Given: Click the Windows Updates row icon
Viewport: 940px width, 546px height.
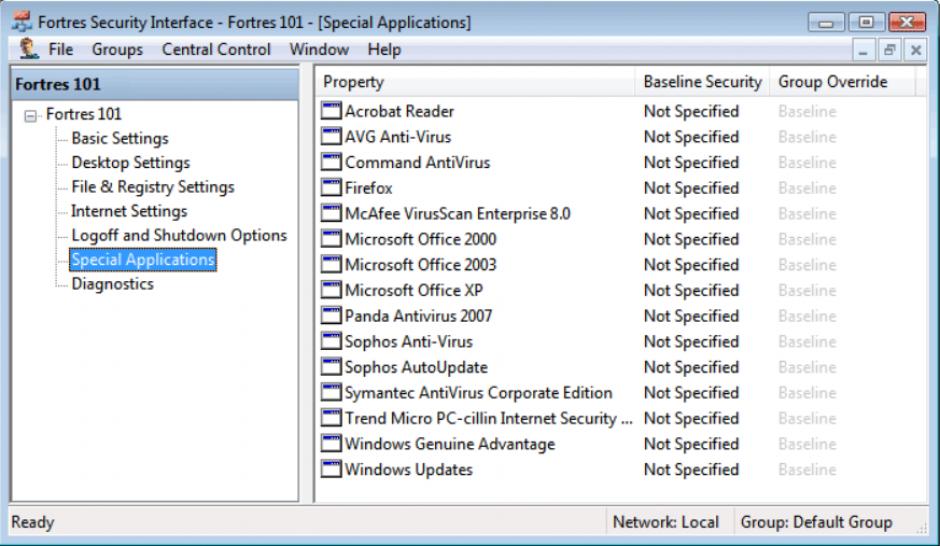Looking at the screenshot, I should 331,470.
